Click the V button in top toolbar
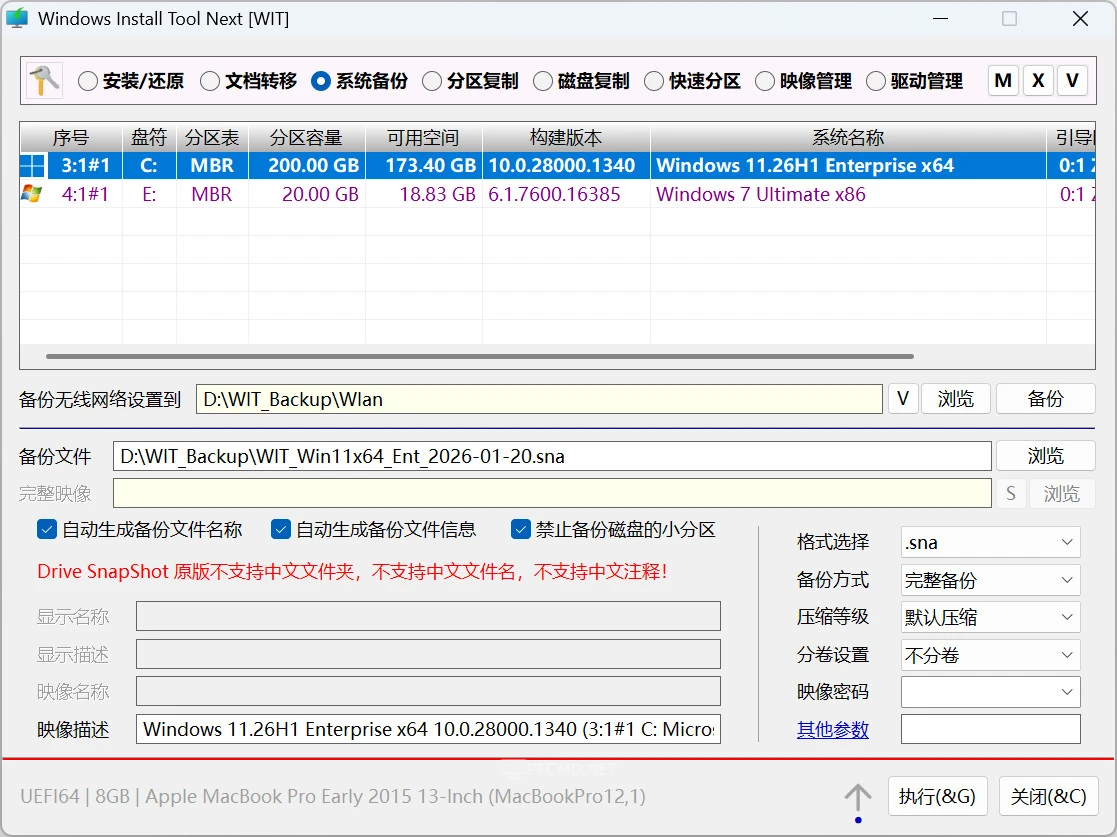This screenshot has width=1117, height=837. 1073,81
